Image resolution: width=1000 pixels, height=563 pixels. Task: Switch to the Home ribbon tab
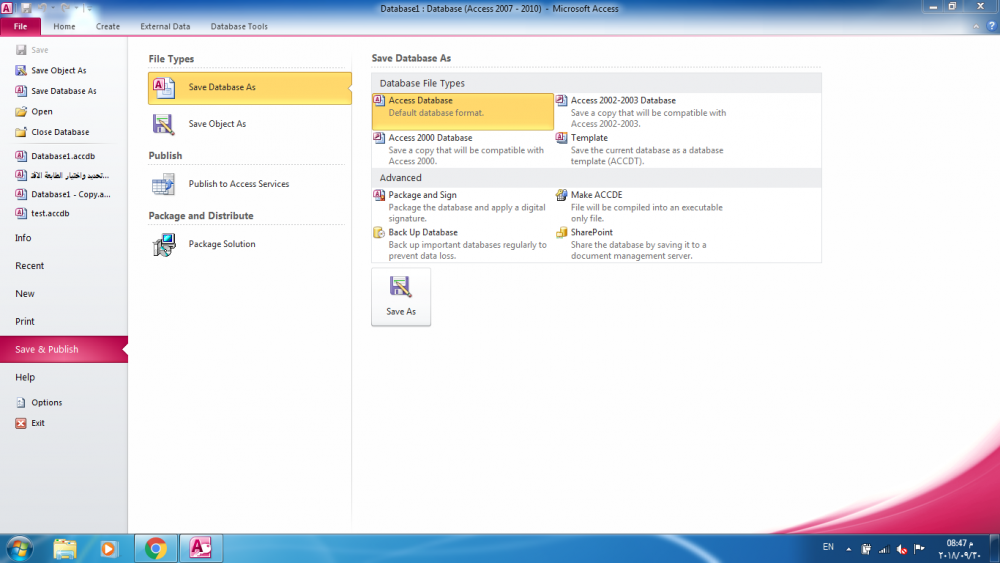pyautogui.click(x=64, y=26)
